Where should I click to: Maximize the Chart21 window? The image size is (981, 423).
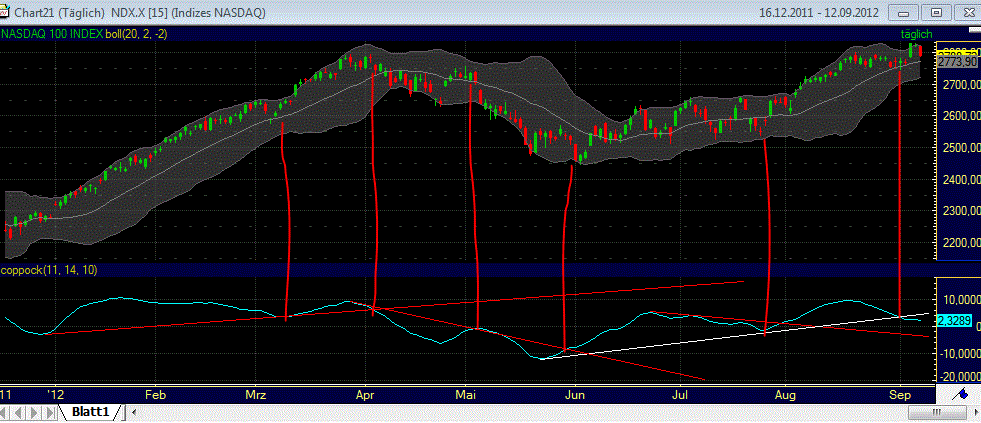pos(937,12)
